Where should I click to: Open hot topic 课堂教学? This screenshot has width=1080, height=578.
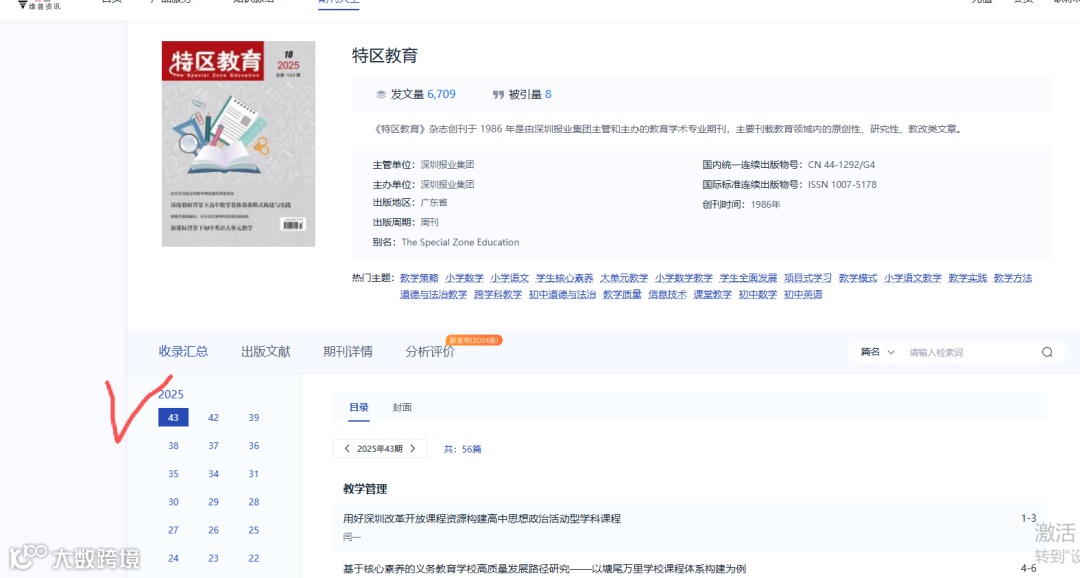713,295
